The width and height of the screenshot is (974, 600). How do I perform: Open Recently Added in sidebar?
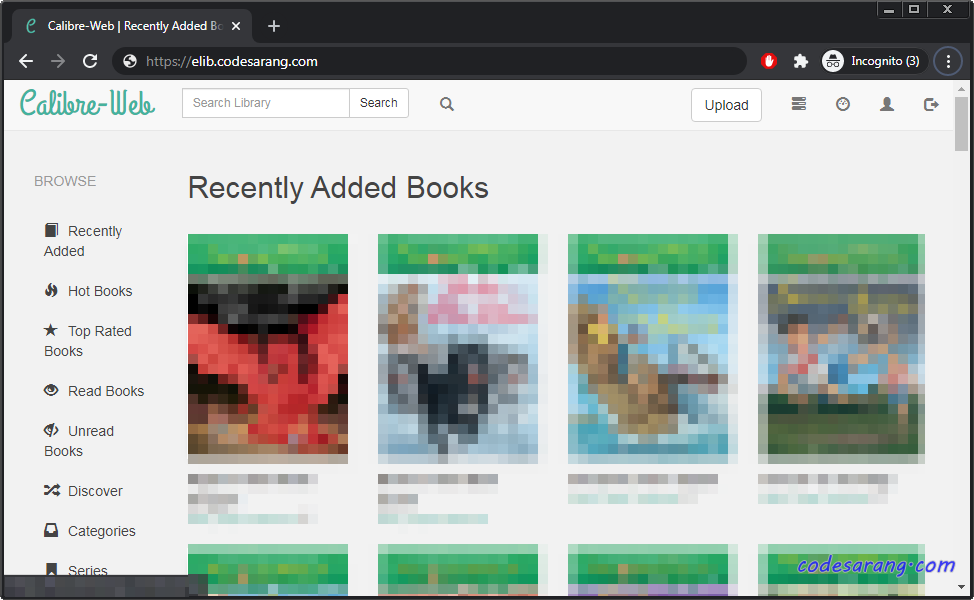(83, 241)
